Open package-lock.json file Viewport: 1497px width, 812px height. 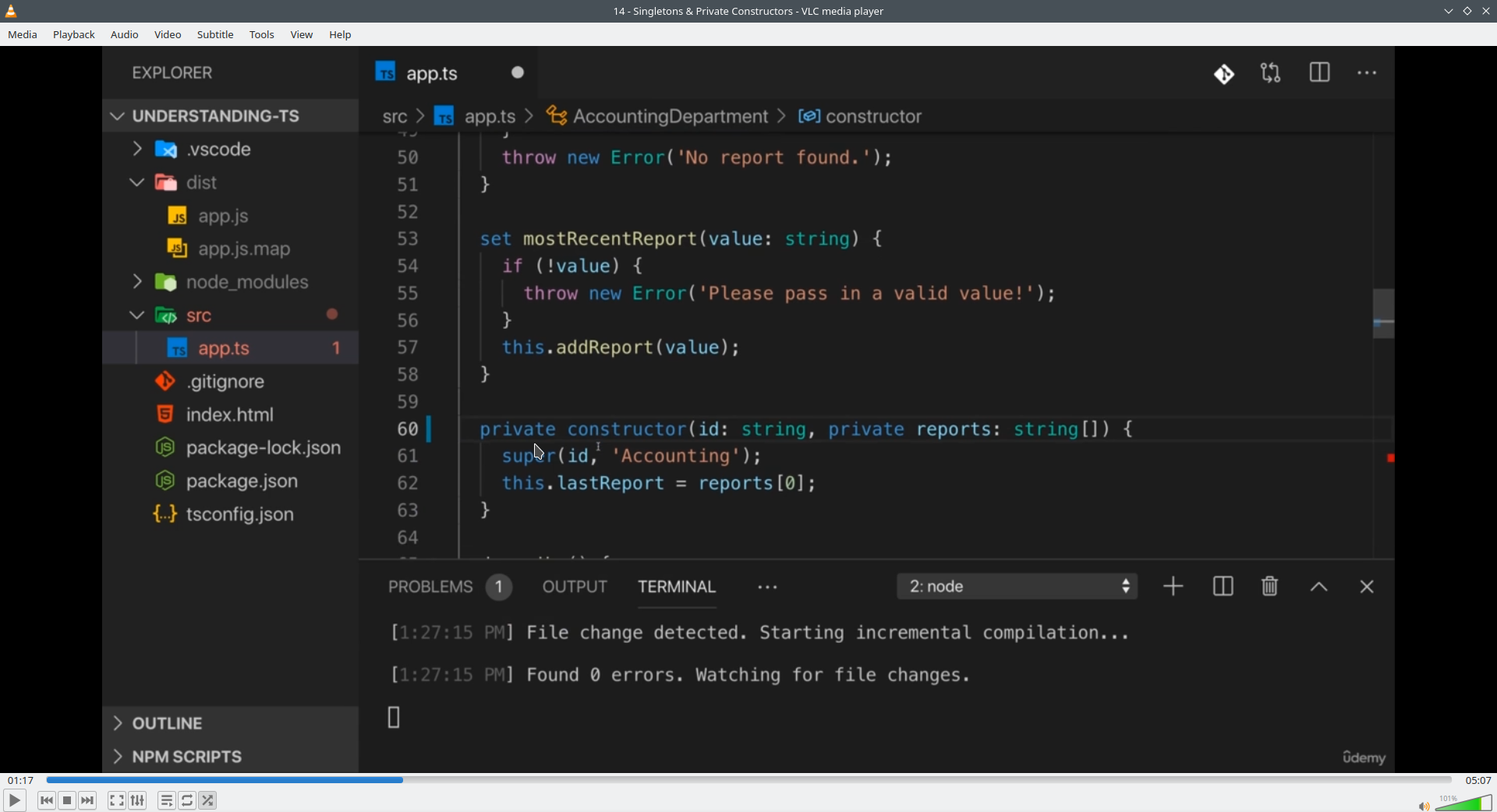coord(230,448)
